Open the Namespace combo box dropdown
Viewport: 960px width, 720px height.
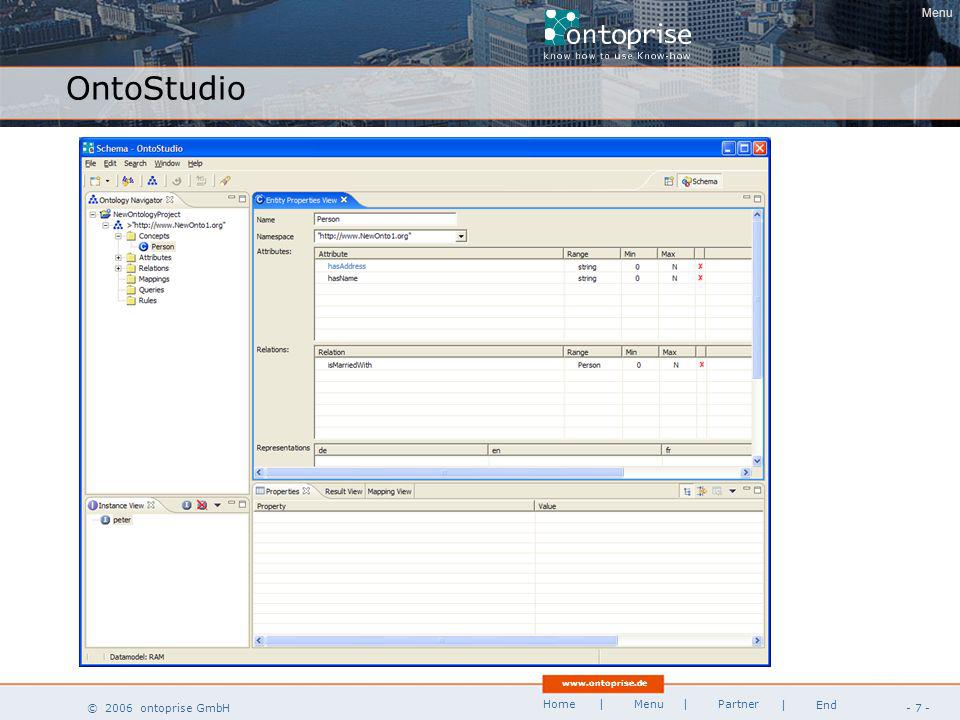pyautogui.click(x=461, y=236)
